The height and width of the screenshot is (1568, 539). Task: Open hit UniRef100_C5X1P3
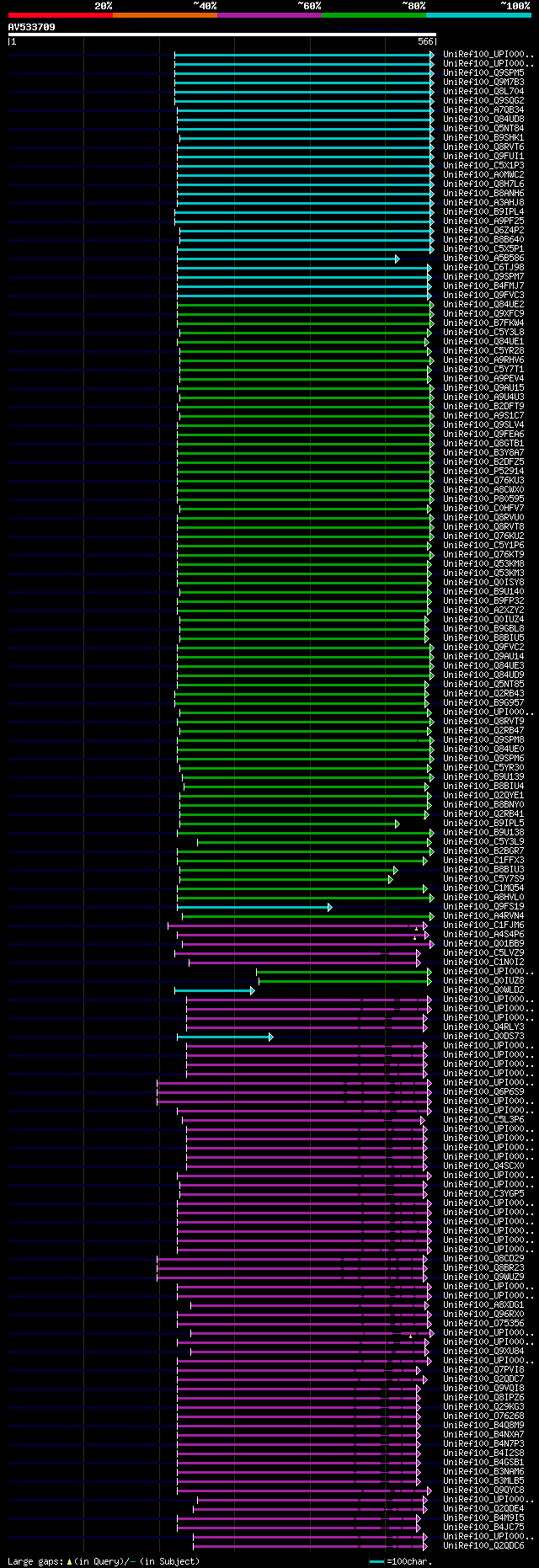(483, 166)
